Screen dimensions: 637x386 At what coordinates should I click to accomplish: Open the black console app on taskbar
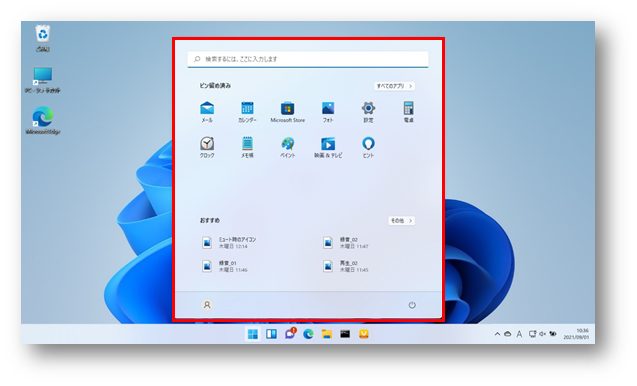point(345,334)
